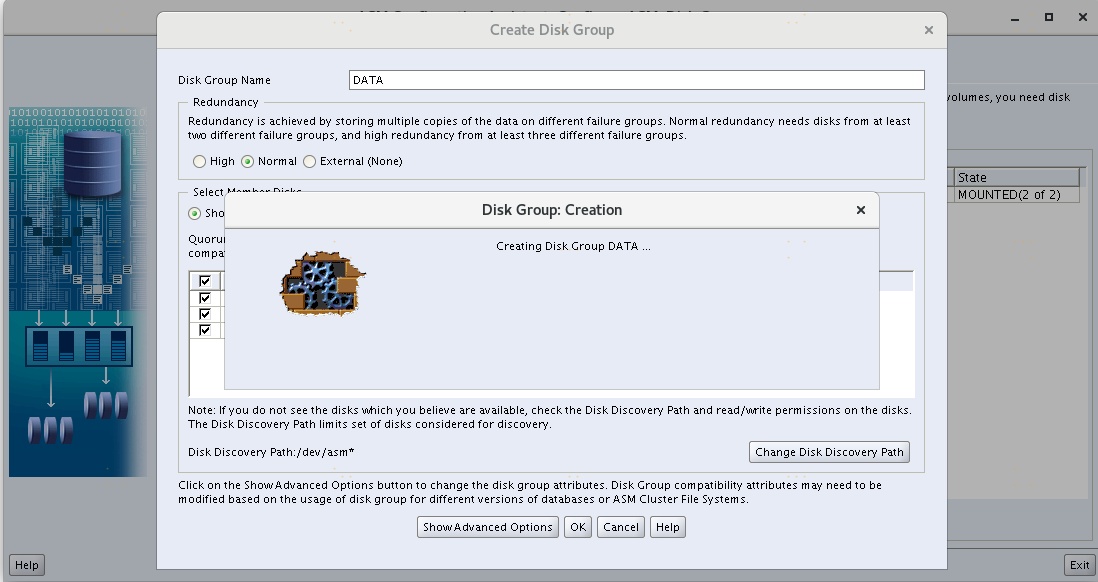Uncheck the third member disk row checkbox
1098x582 pixels.
click(205, 330)
